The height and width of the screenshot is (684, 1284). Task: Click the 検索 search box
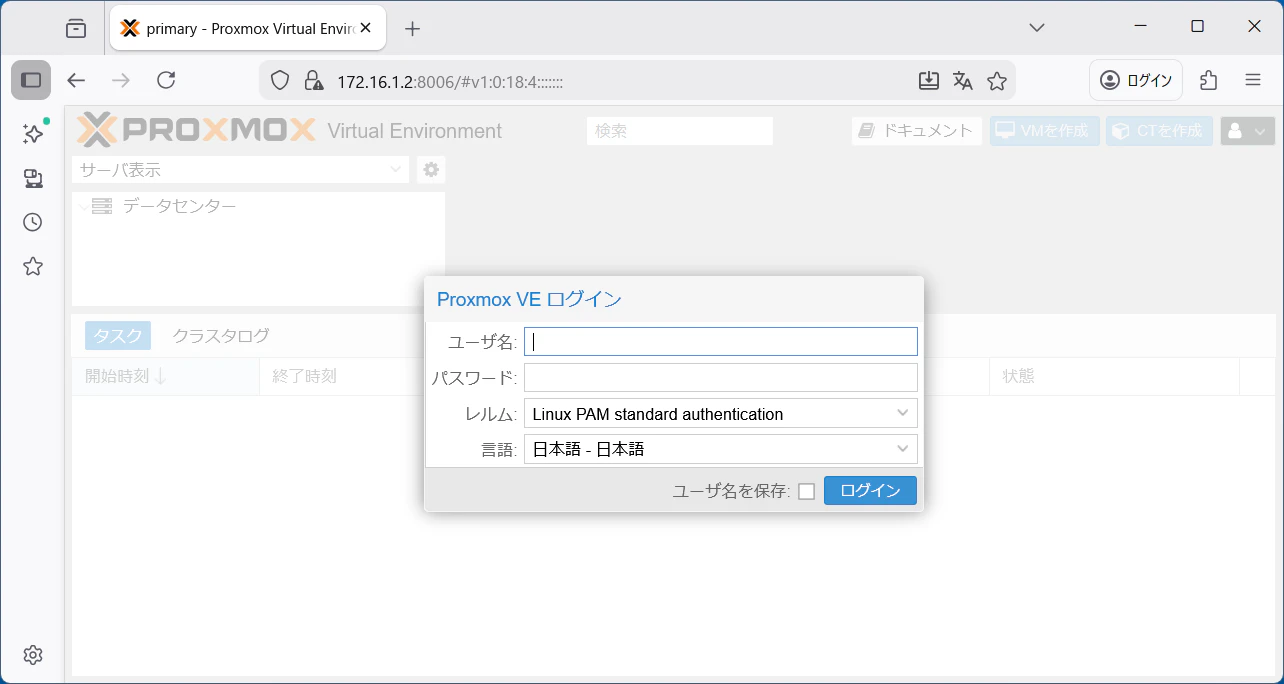pyautogui.click(x=680, y=131)
